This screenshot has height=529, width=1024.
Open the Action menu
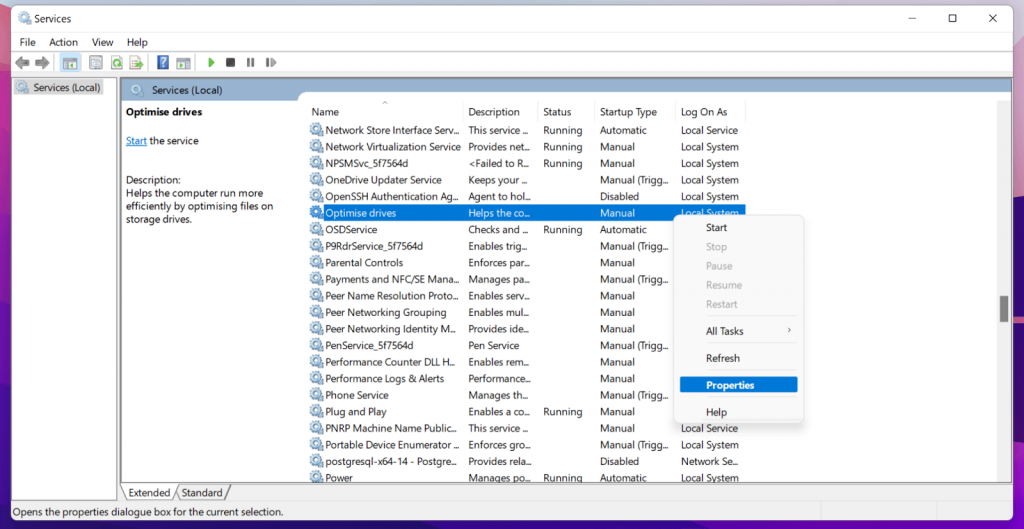coord(63,42)
